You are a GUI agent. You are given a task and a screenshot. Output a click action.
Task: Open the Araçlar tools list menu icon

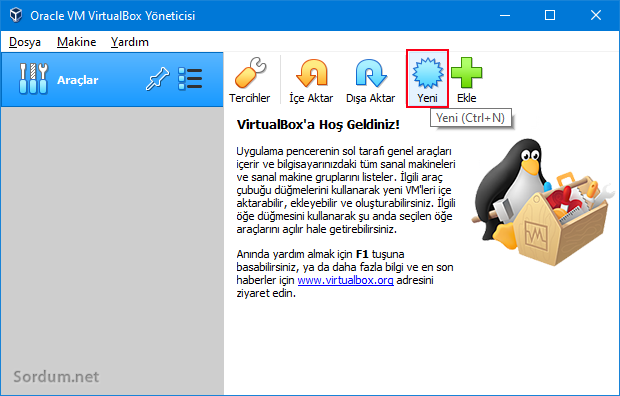[x=190, y=79]
